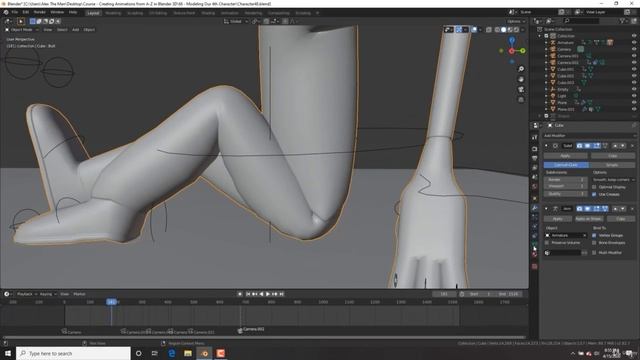The image size is (640, 360).
Task: Toggle visibility of Empty object
Action: 634,89
